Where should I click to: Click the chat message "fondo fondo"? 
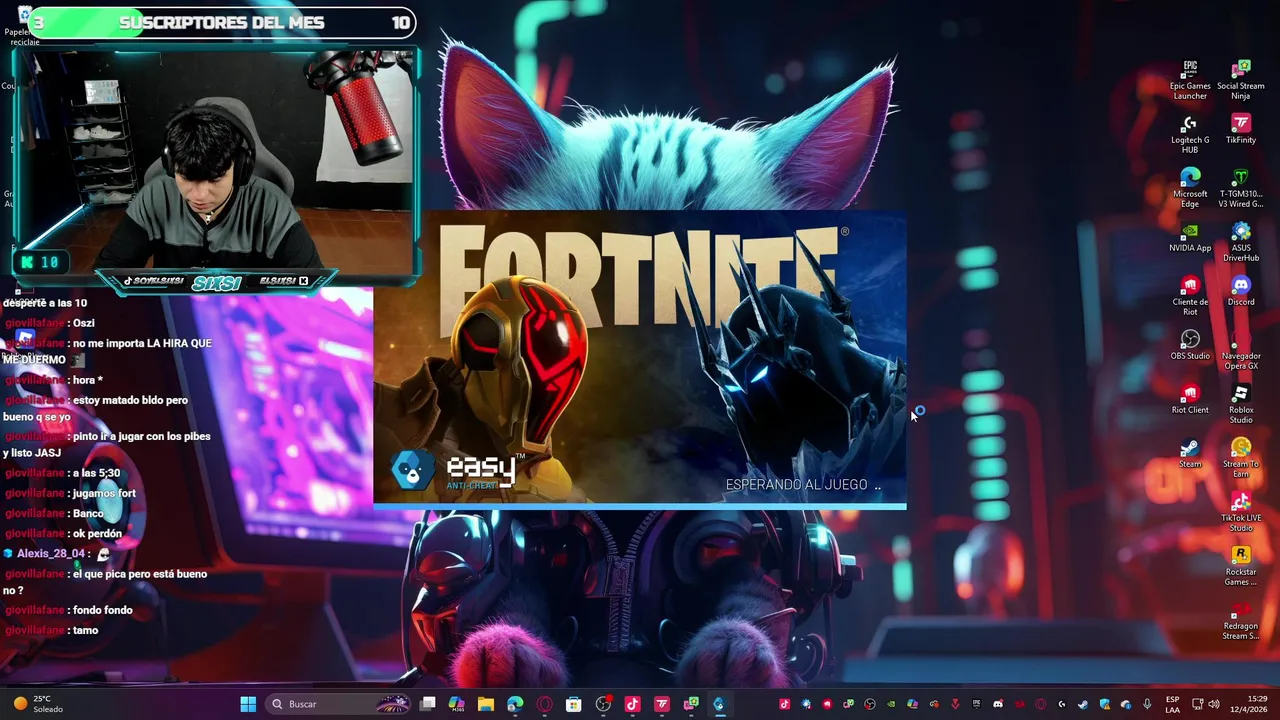pyautogui.click(x=103, y=610)
